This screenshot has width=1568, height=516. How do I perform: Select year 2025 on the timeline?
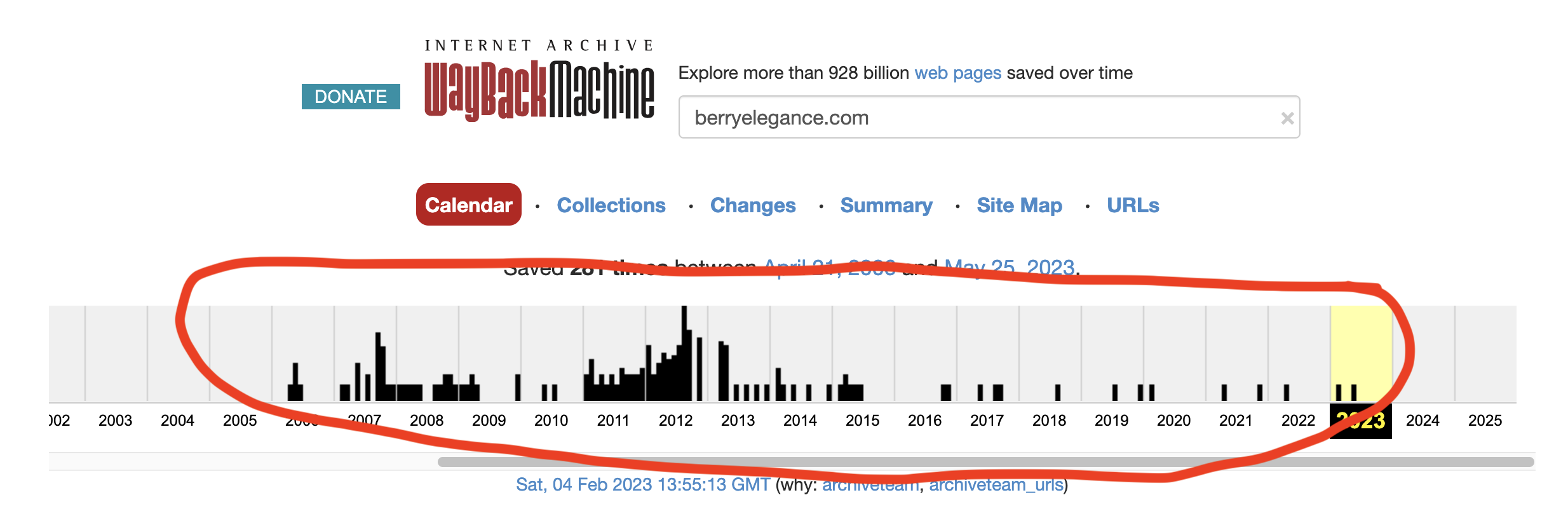(x=1485, y=421)
